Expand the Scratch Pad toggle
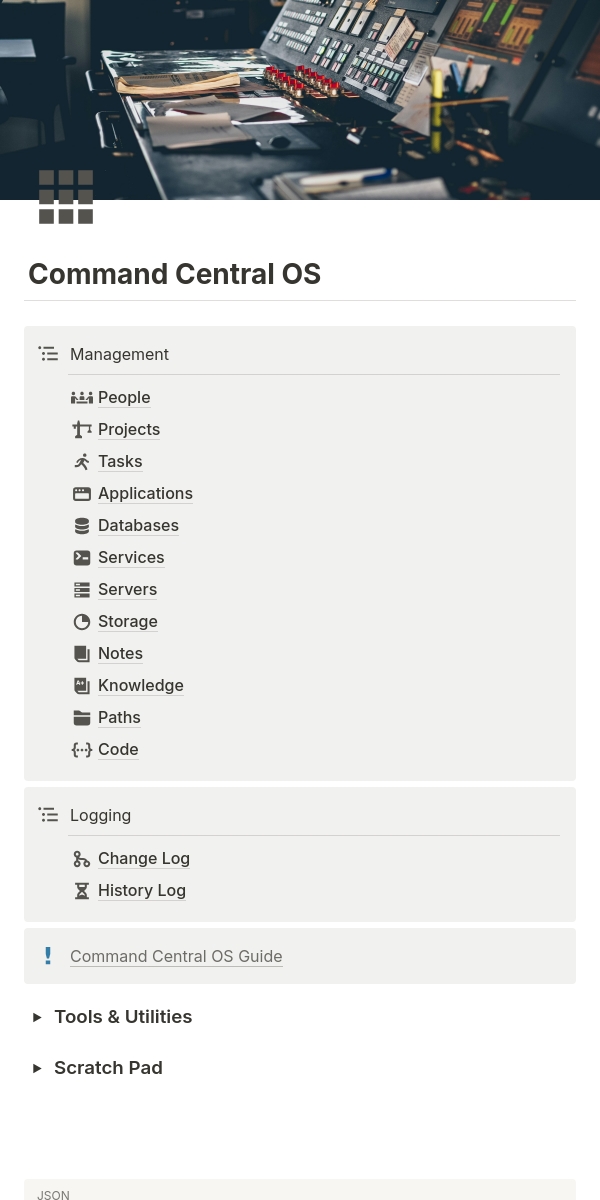Viewport: 600px width, 1200px height. 37,1068
